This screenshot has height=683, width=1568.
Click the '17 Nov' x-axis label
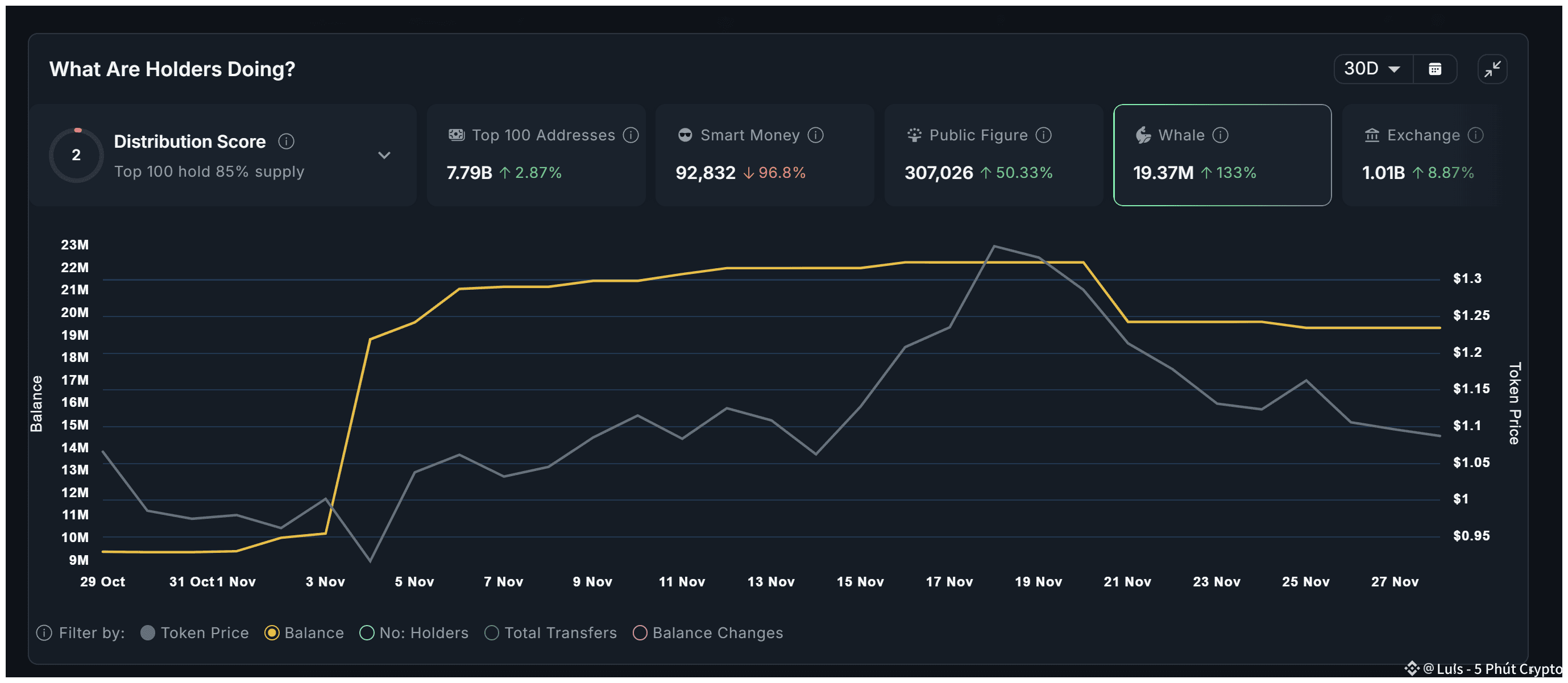point(949,581)
